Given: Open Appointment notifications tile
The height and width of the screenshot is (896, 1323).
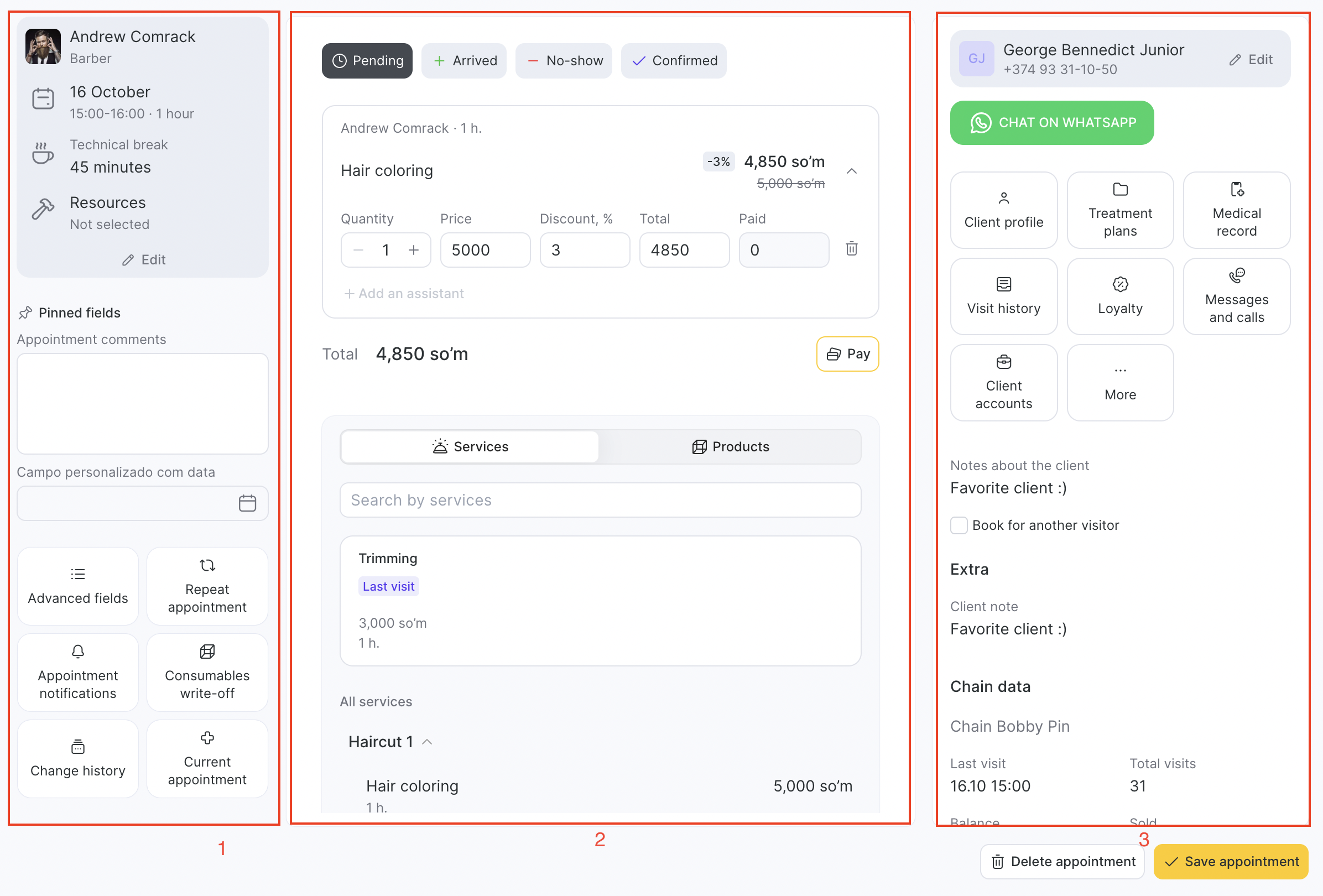Looking at the screenshot, I should point(78,673).
